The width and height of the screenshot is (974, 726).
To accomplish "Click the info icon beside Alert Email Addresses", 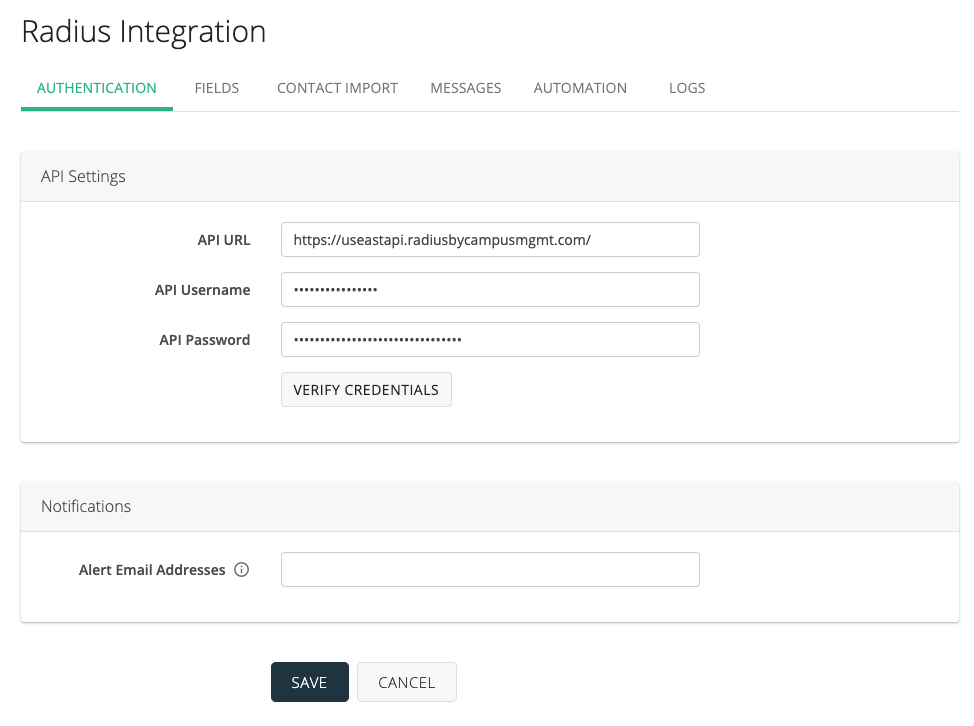I will (241, 570).
